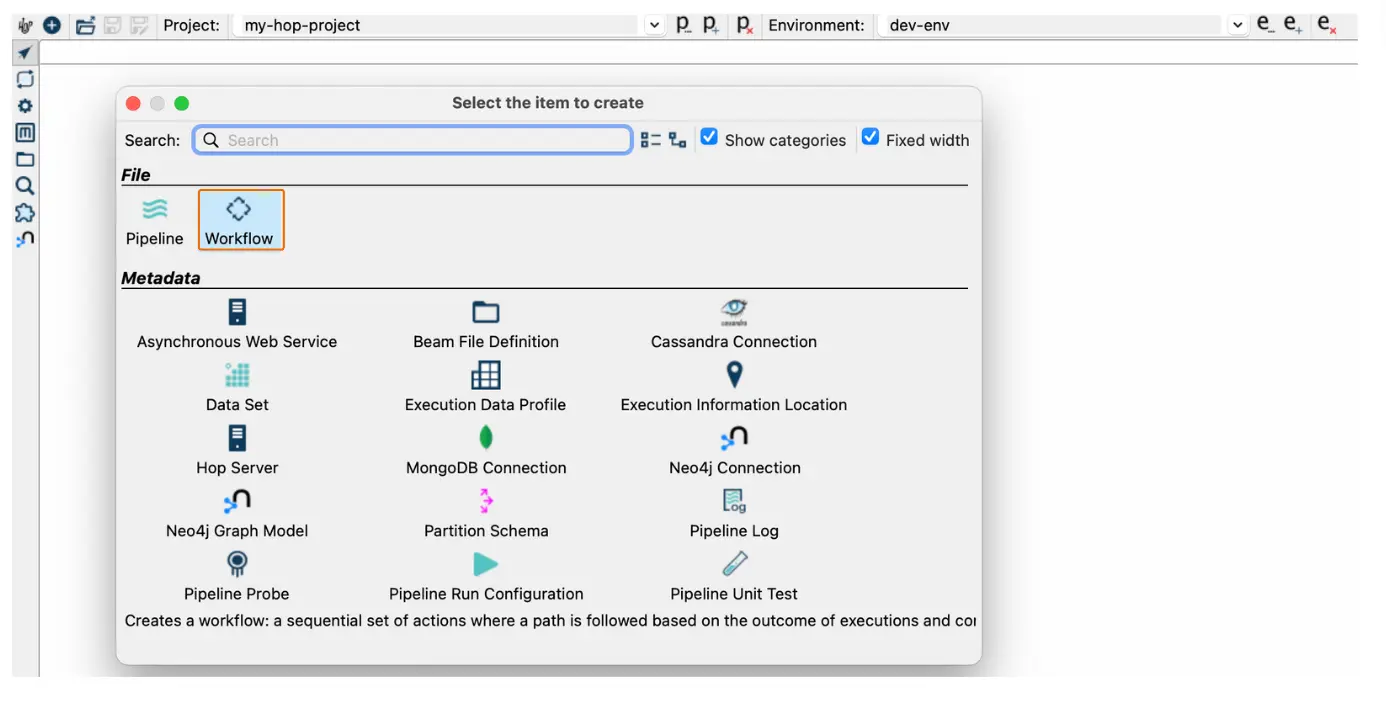Add a MongoDB Connection
Screen dimensions: 1386x708
pyautogui.click(x=486, y=451)
